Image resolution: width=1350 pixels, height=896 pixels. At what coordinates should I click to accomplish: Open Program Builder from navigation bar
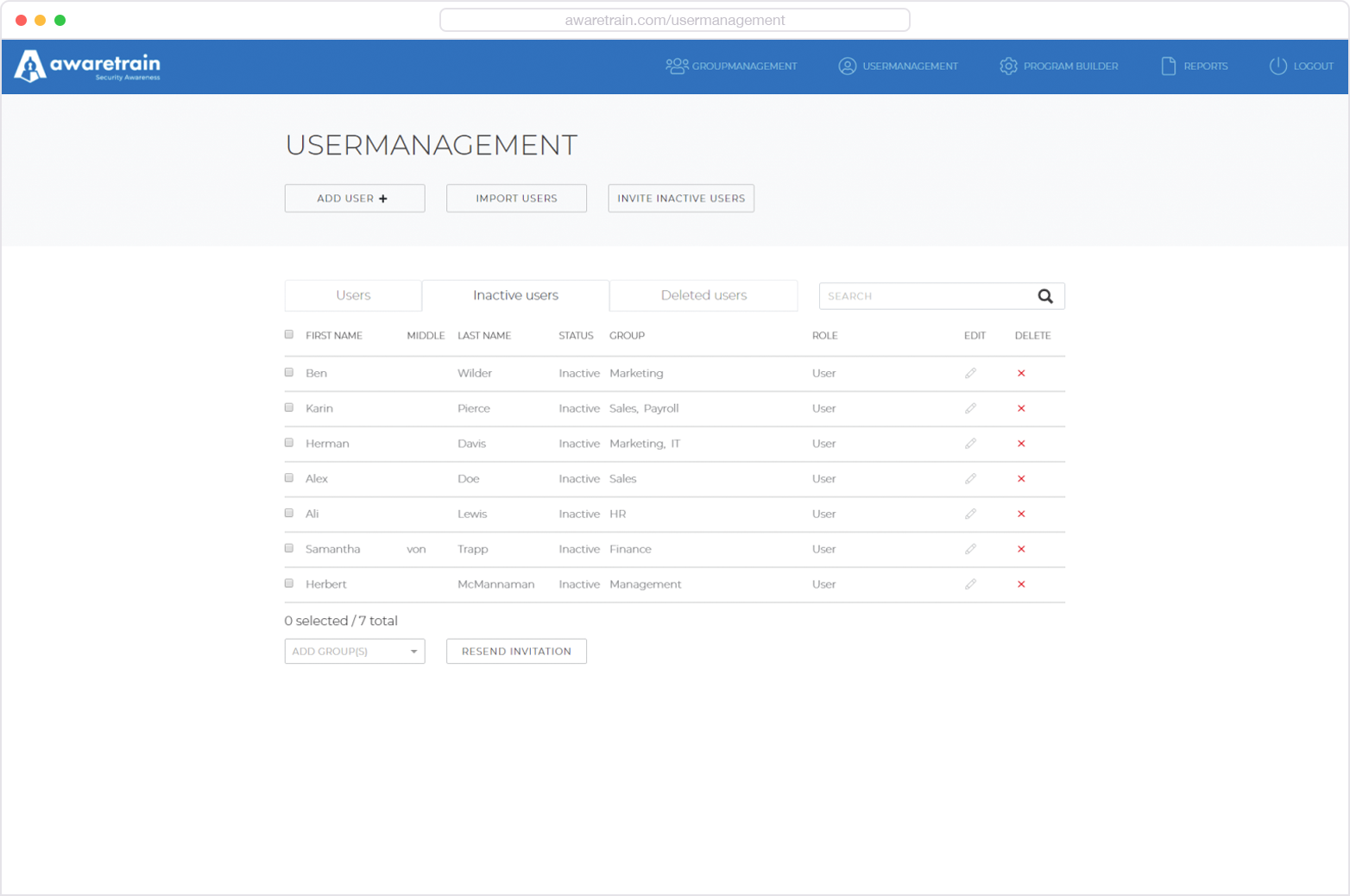[1058, 66]
